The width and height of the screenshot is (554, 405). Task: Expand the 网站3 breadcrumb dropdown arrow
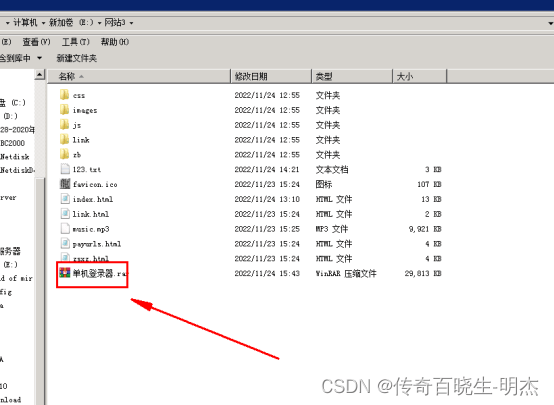pyautogui.click(x=131, y=23)
